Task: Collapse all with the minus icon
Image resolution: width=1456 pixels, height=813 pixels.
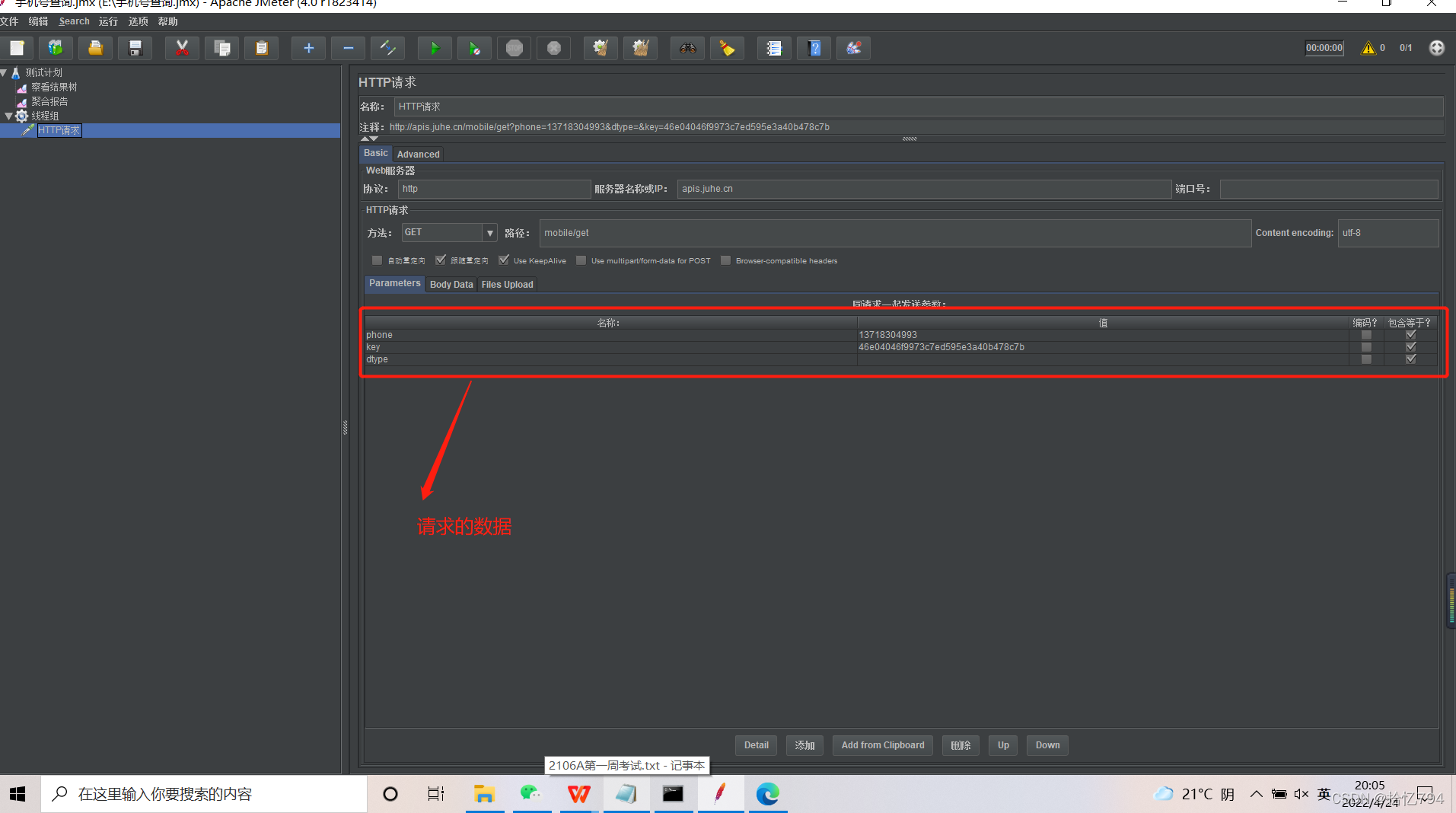Action: click(349, 48)
